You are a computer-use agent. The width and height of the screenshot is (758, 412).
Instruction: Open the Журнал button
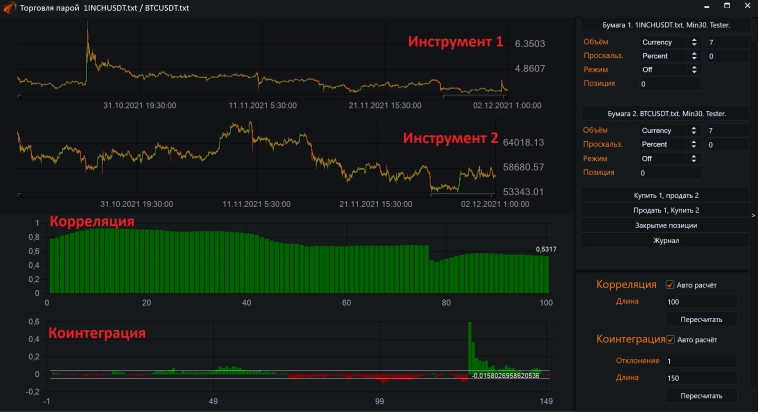[x=666, y=240]
